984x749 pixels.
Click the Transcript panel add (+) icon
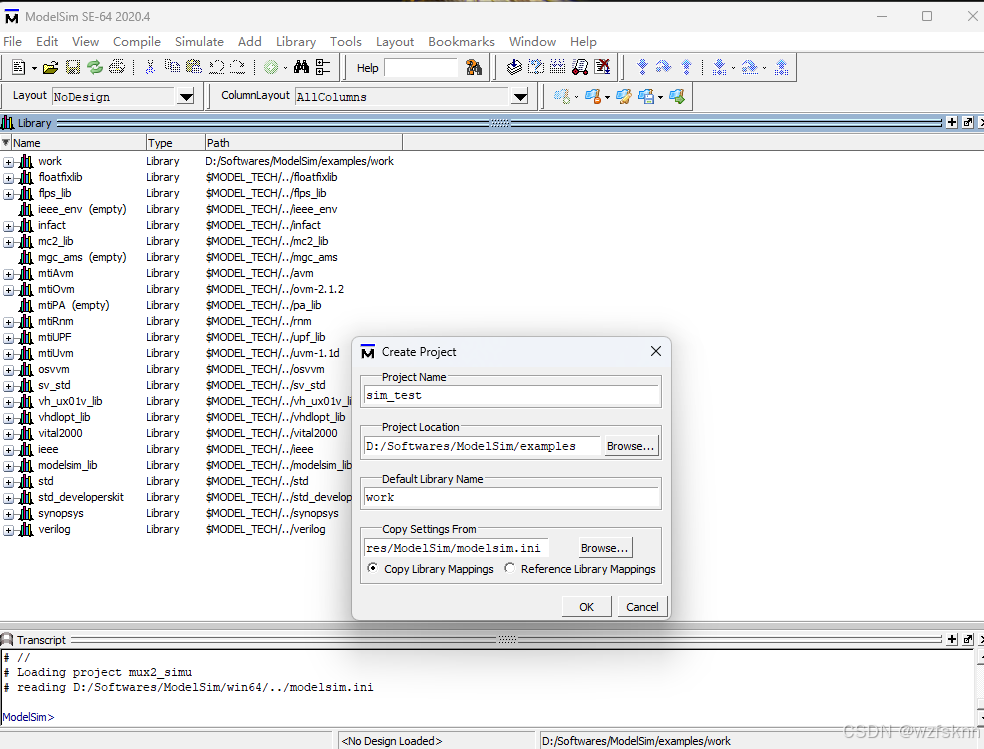tap(952, 639)
